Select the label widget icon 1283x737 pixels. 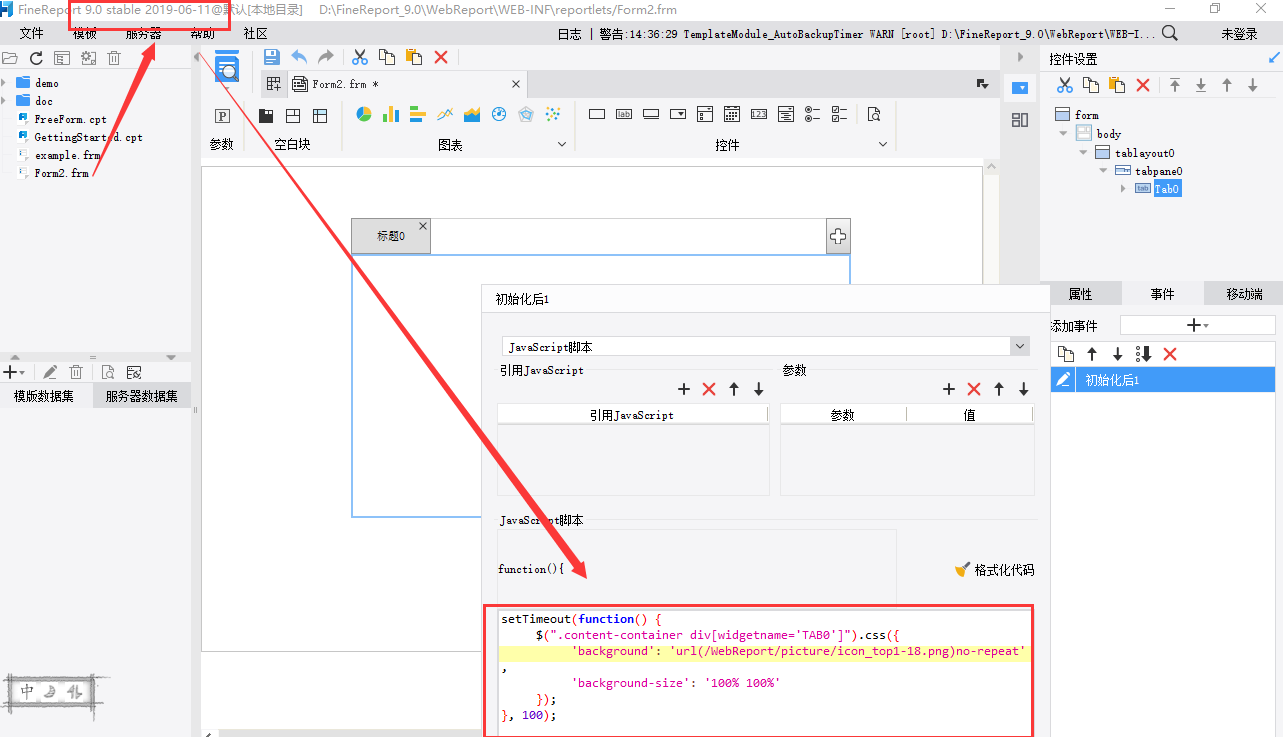[x=624, y=114]
